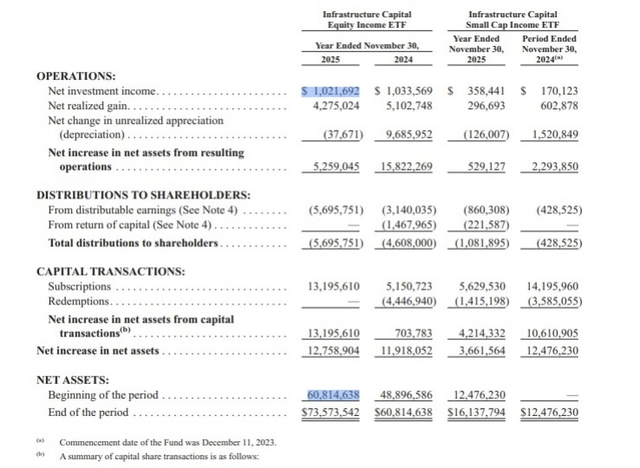Click the (3,585,055) redemptions figure
Image resolution: width=640 pixels, height=468 pixels.
[x=555, y=302]
